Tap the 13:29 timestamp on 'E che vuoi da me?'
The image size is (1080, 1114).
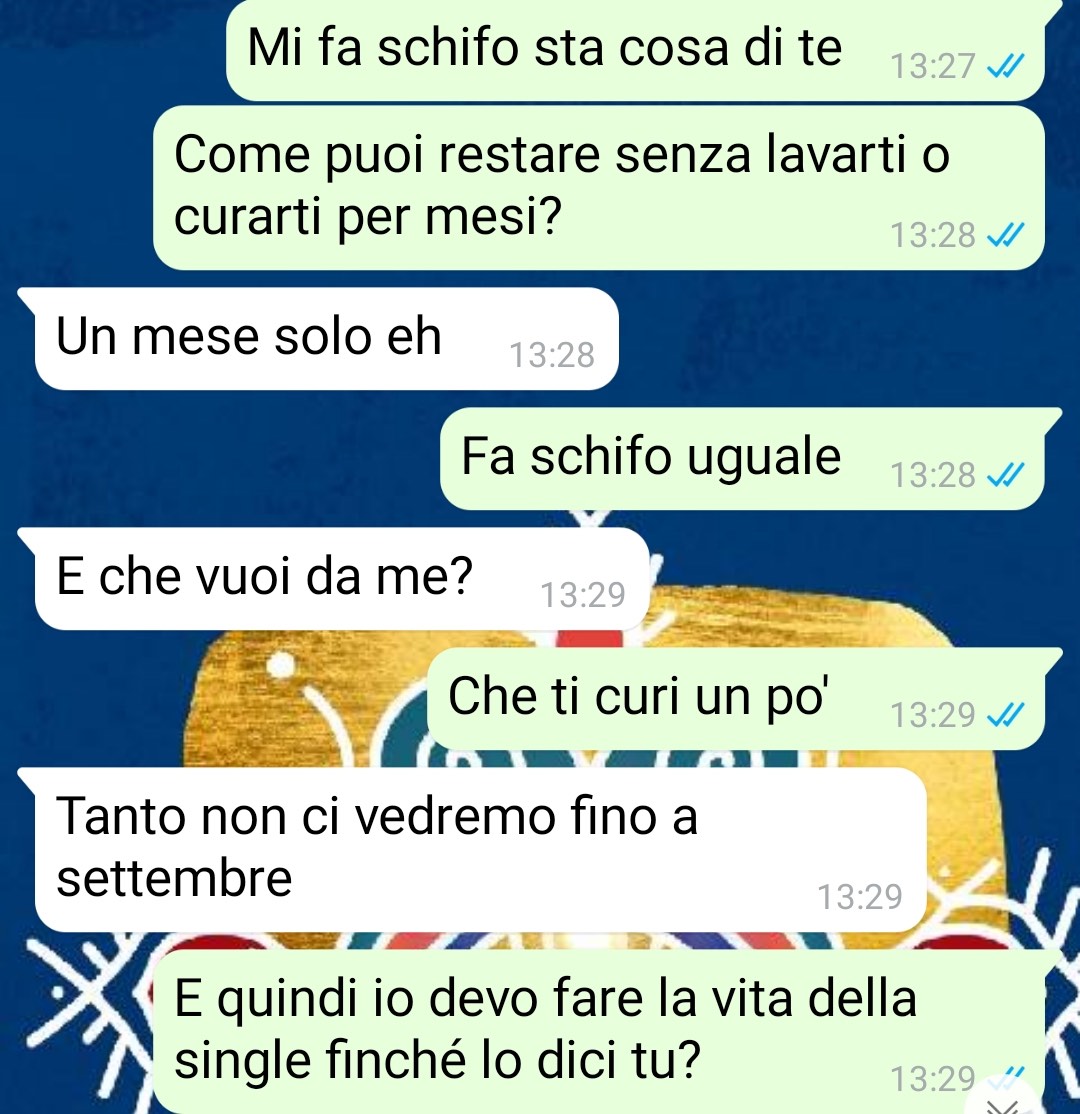tap(583, 595)
